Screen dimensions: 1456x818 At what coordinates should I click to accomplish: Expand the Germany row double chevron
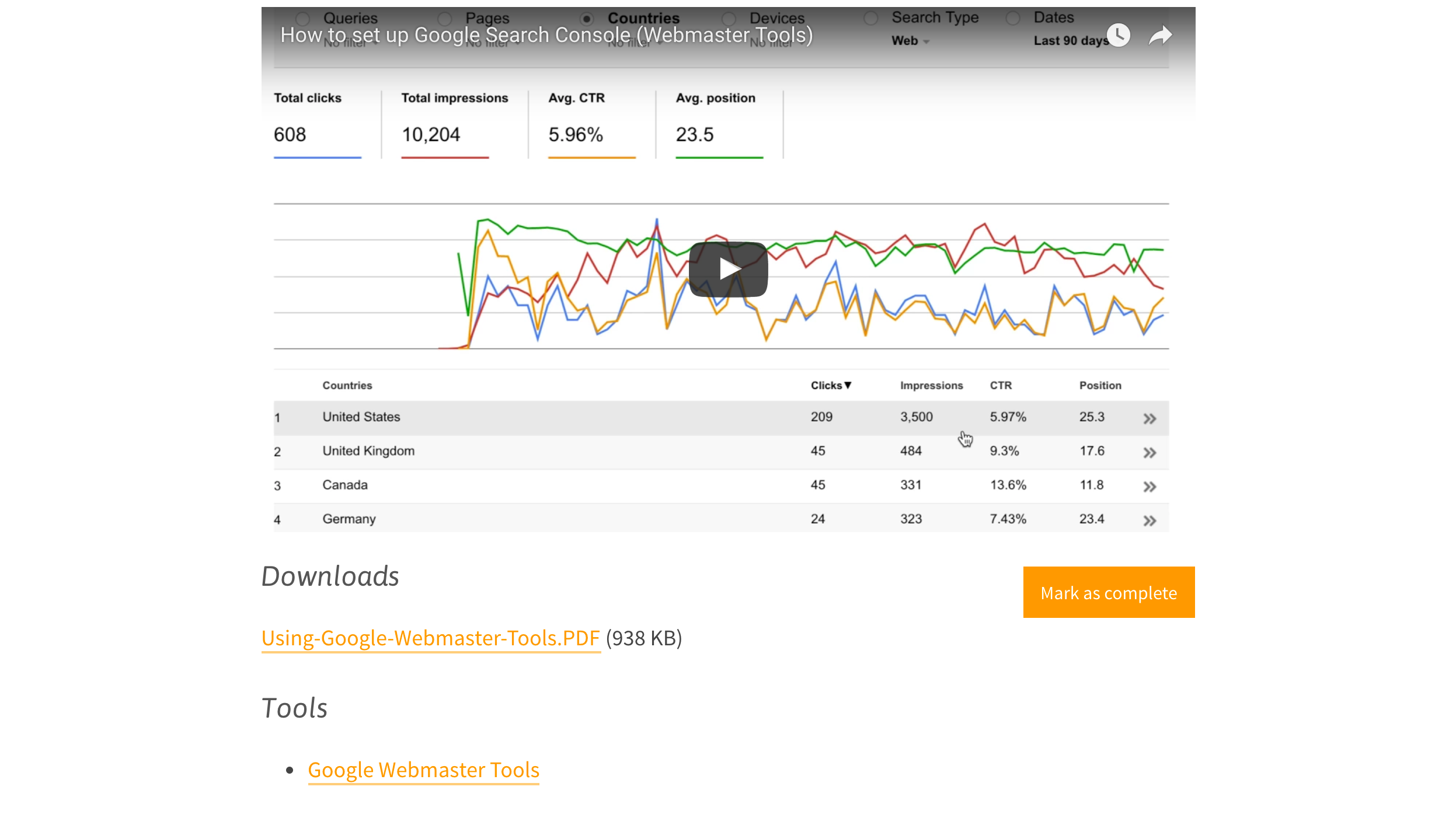pyautogui.click(x=1149, y=520)
